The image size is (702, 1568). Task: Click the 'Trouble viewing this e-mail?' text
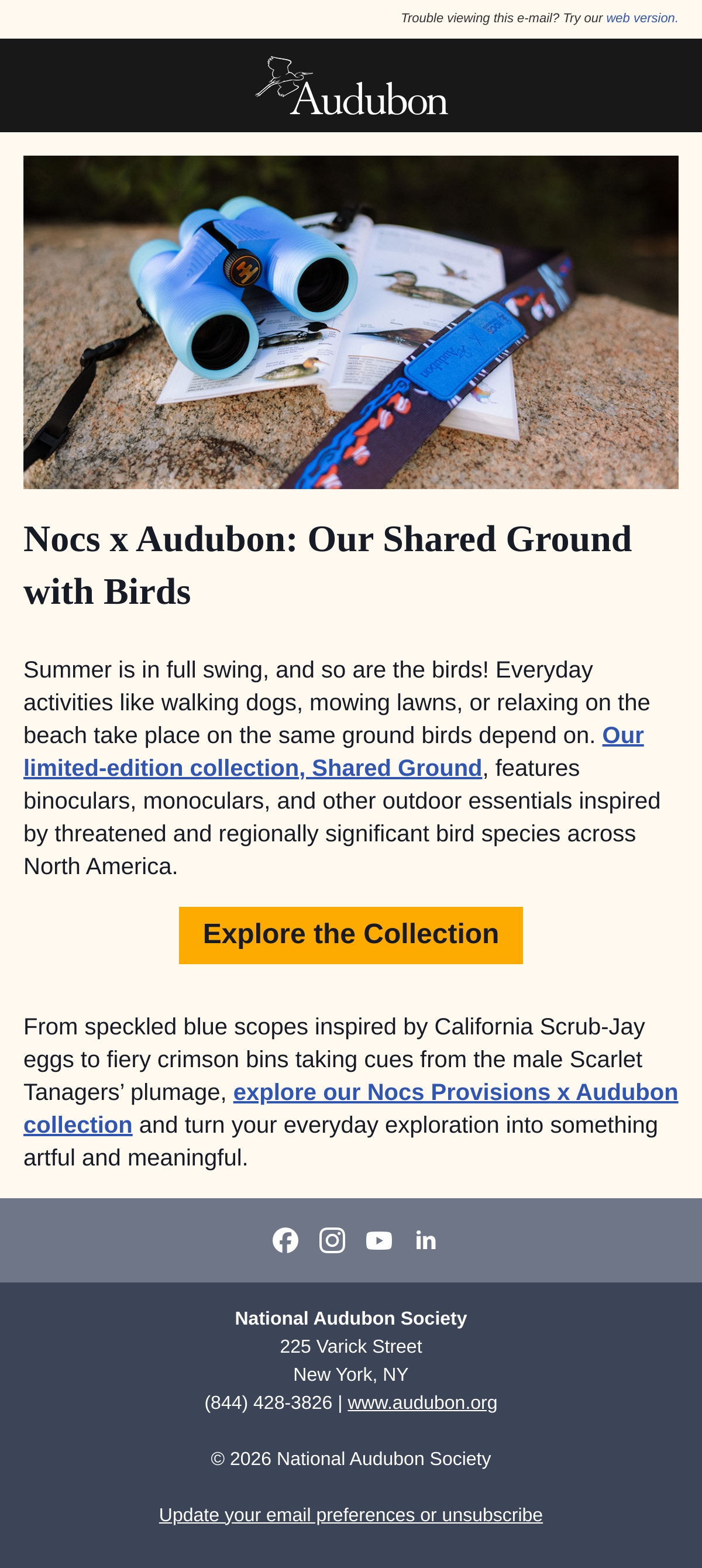(480, 18)
